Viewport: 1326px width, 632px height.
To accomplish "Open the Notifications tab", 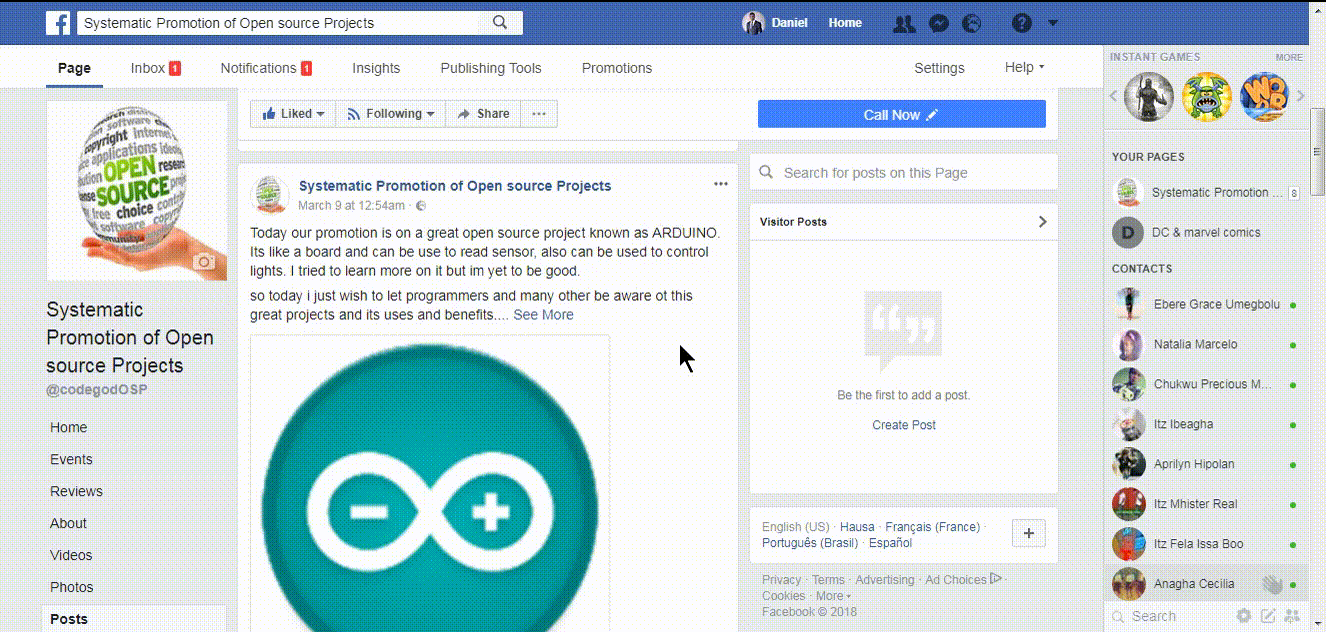I will pyautogui.click(x=266, y=68).
